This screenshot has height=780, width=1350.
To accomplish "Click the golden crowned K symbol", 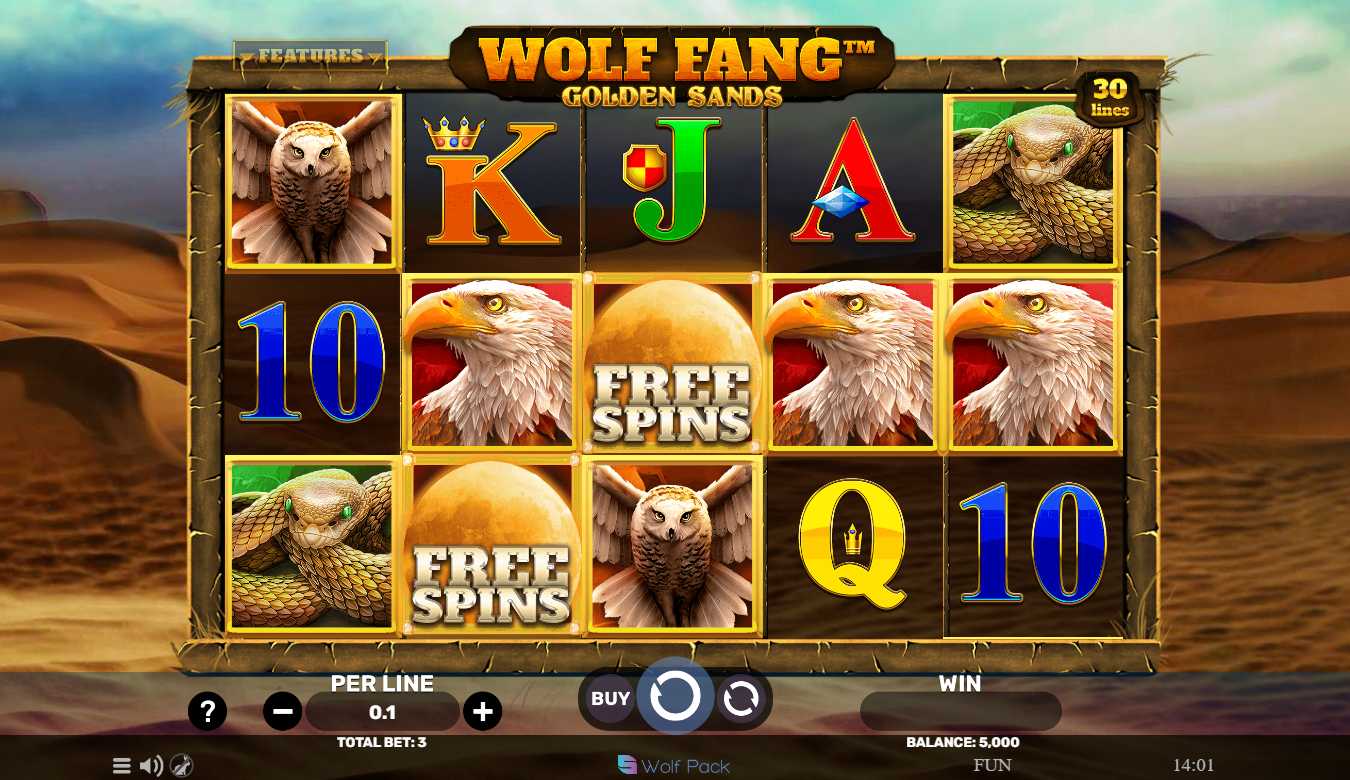I will point(492,182).
